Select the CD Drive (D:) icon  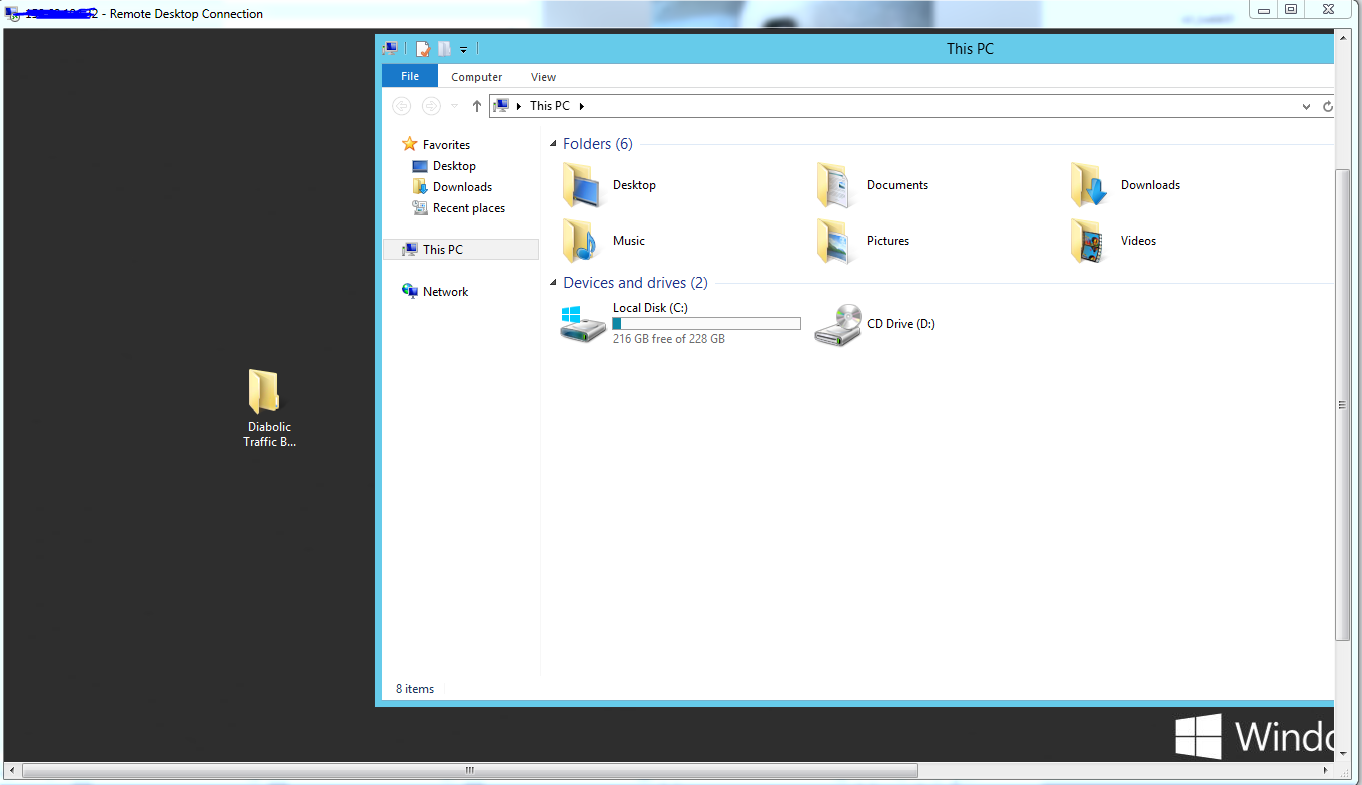pos(837,324)
